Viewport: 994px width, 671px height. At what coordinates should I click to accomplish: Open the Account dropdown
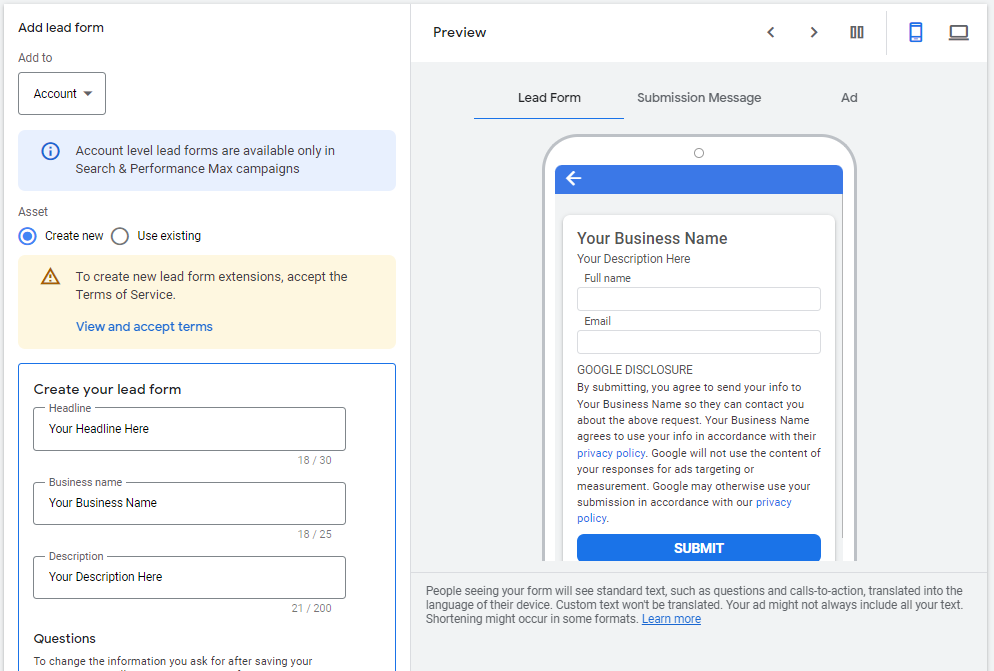click(62, 94)
